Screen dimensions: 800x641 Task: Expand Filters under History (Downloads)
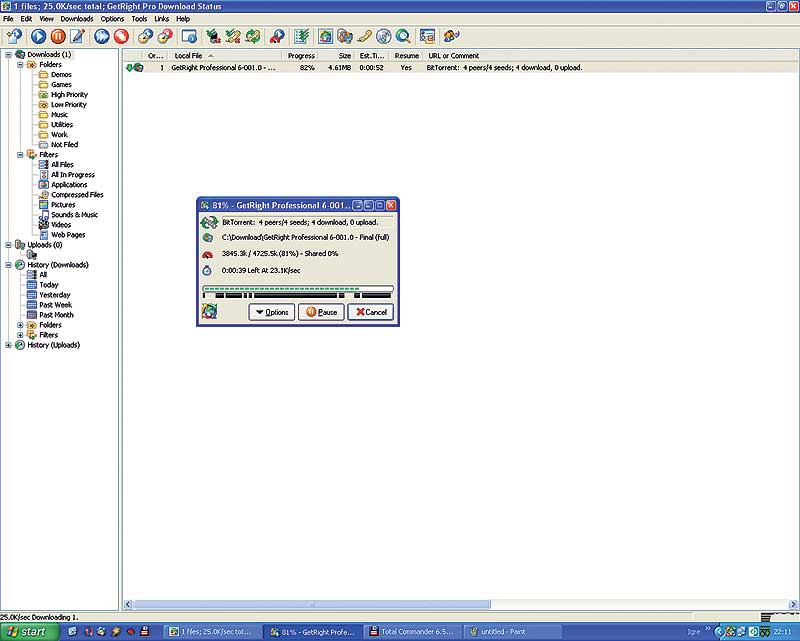point(20,335)
